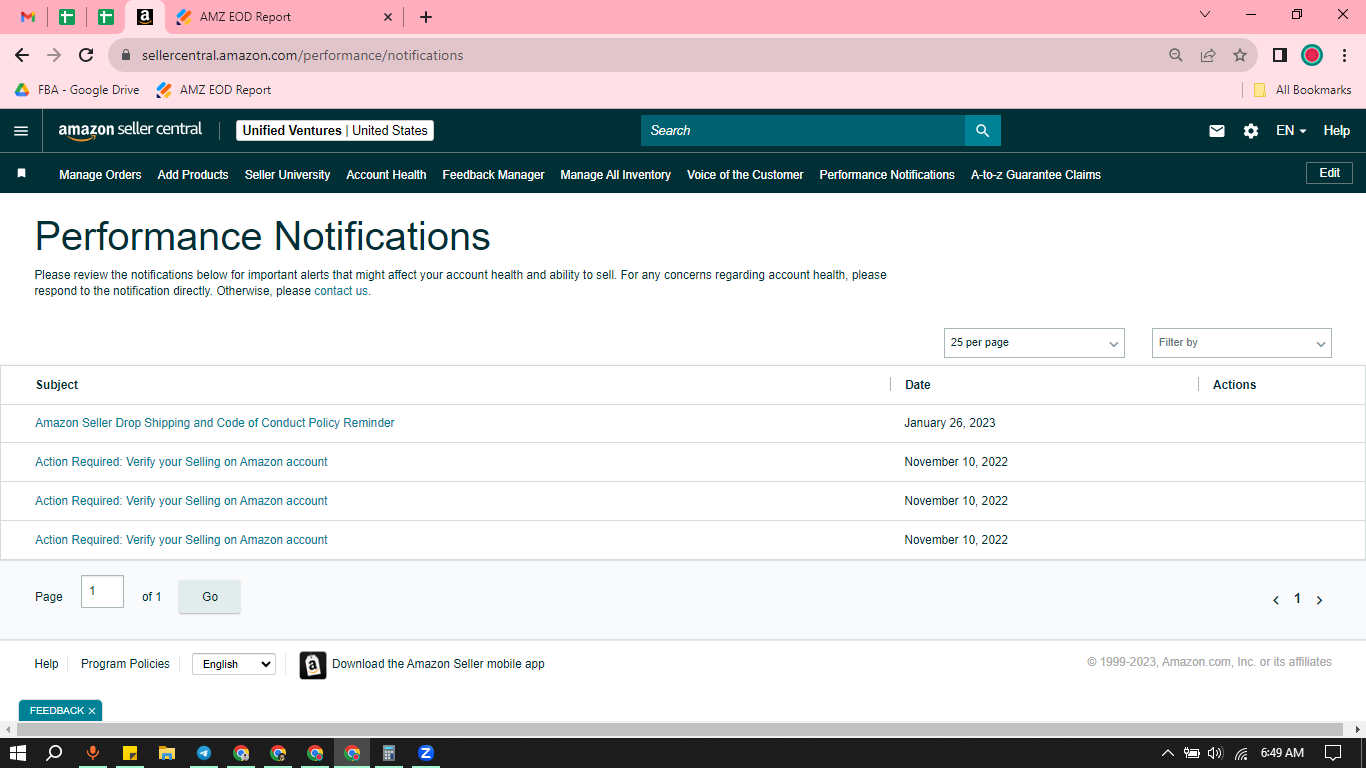Go forward to the next page

[x=54, y=55]
